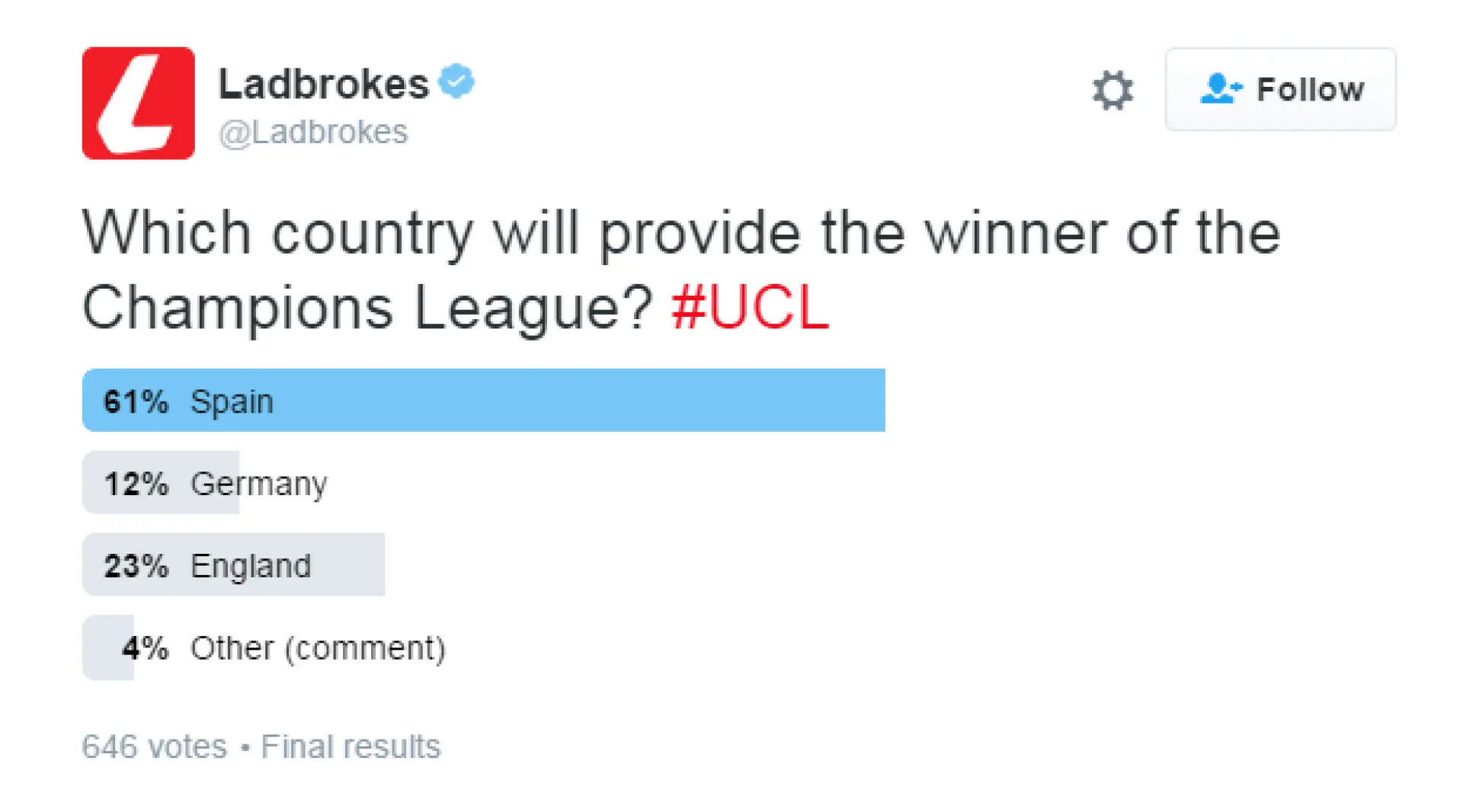
Task: Click the 23% percentage label
Action: click(x=136, y=566)
